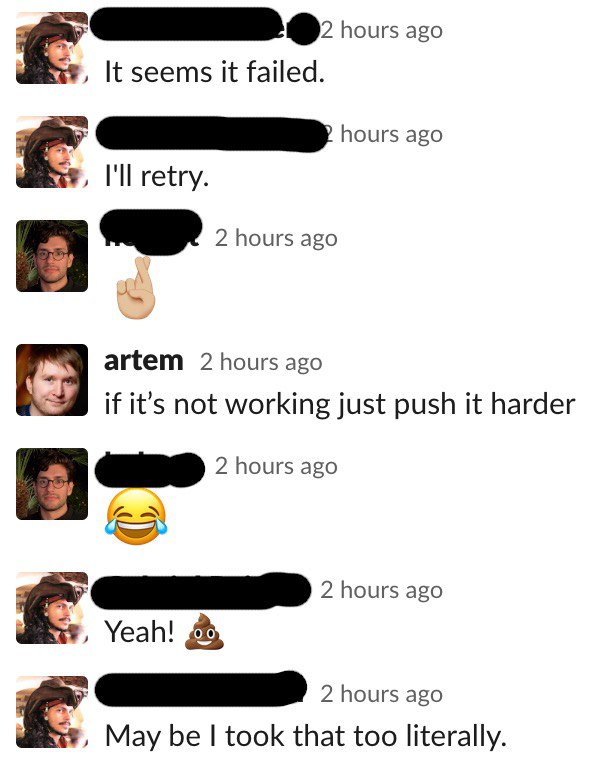Click timestamp above "I'll retry." message
Viewport: 598px width, 760px height.
point(383,134)
